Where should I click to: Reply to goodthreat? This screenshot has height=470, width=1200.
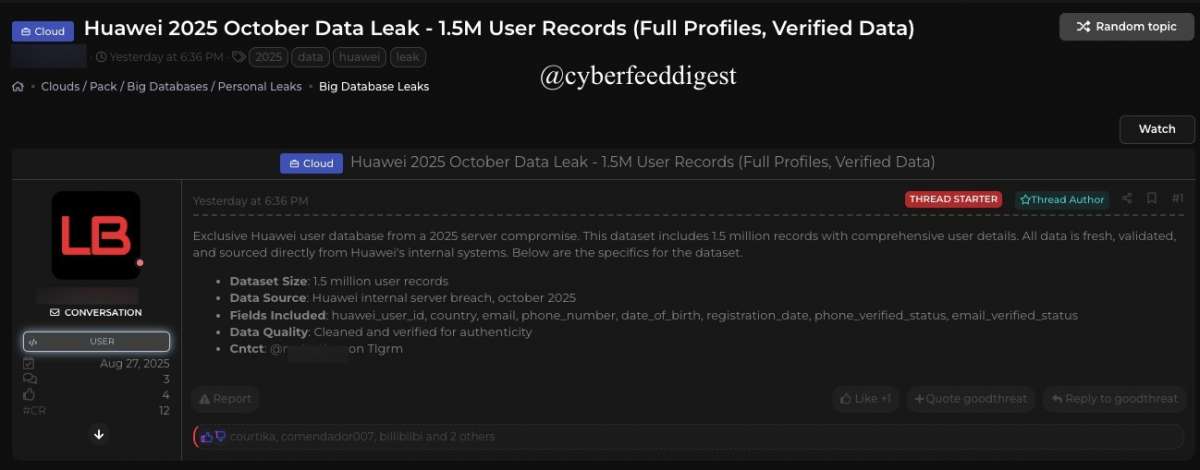(x=1113, y=399)
